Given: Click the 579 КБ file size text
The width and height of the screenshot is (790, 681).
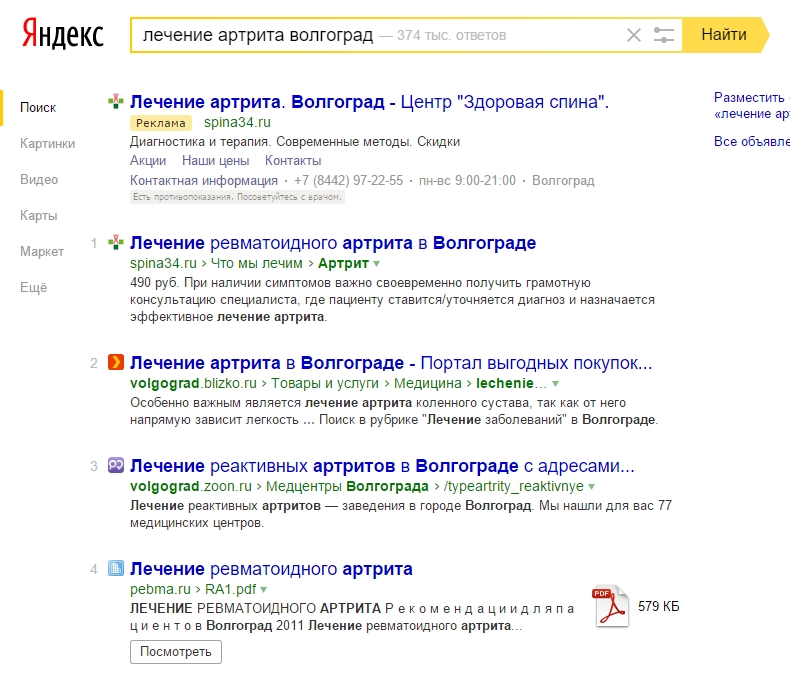Looking at the screenshot, I should pyautogui.click(x=659, y=606).
